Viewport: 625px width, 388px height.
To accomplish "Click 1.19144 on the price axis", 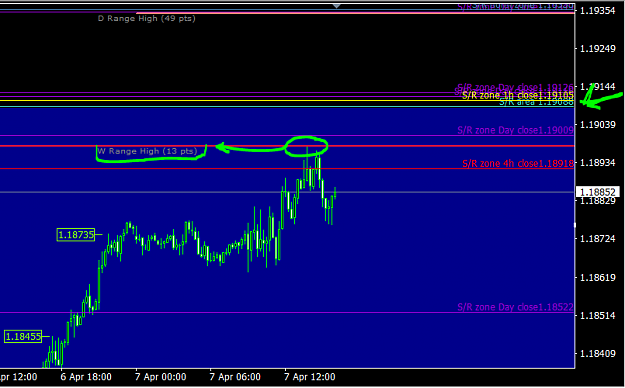I will [598, 87].
